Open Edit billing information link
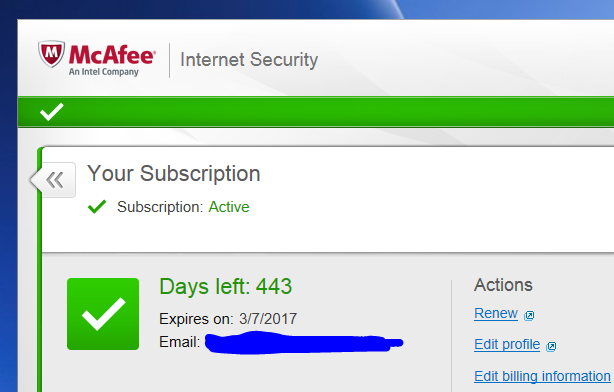 point(542,376)
